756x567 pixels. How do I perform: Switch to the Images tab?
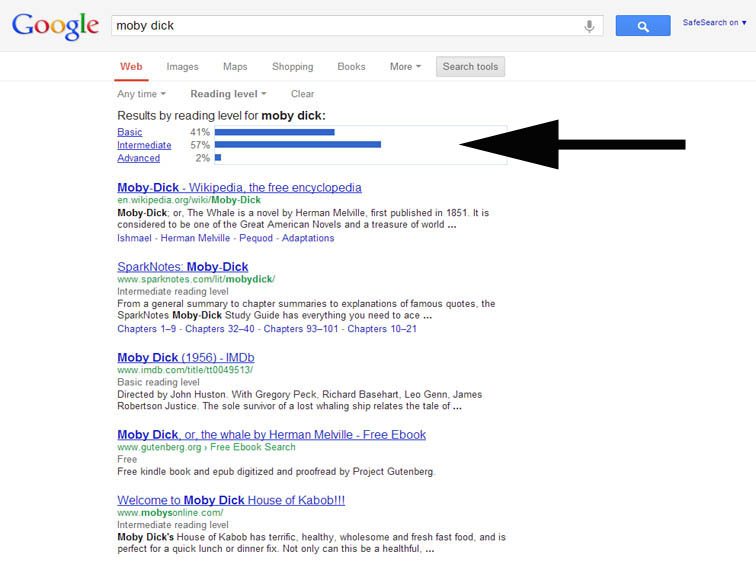tap(182, 67)
